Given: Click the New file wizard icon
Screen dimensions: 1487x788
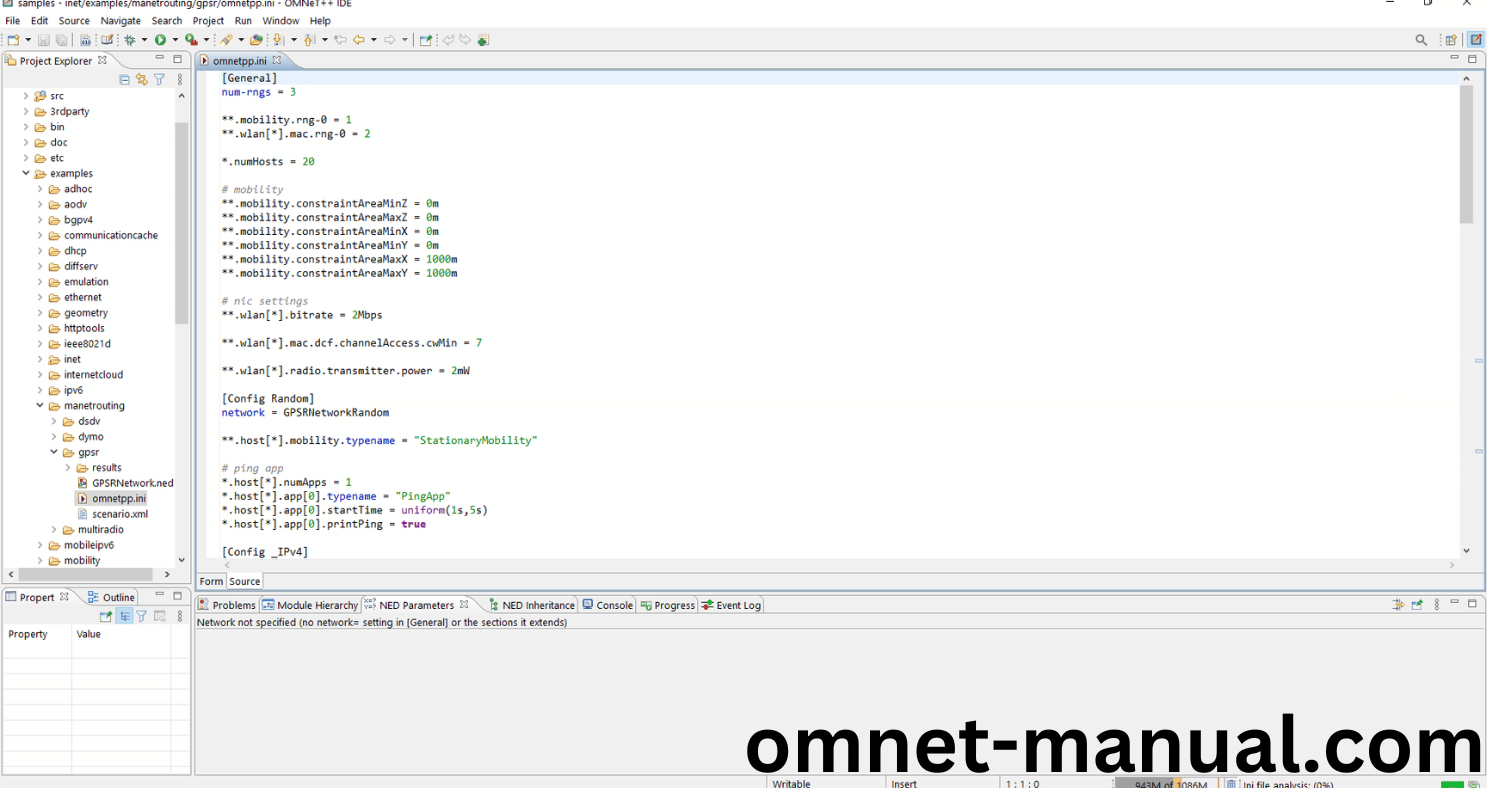Looking at the screenshot, I should (x=13, y=40).
